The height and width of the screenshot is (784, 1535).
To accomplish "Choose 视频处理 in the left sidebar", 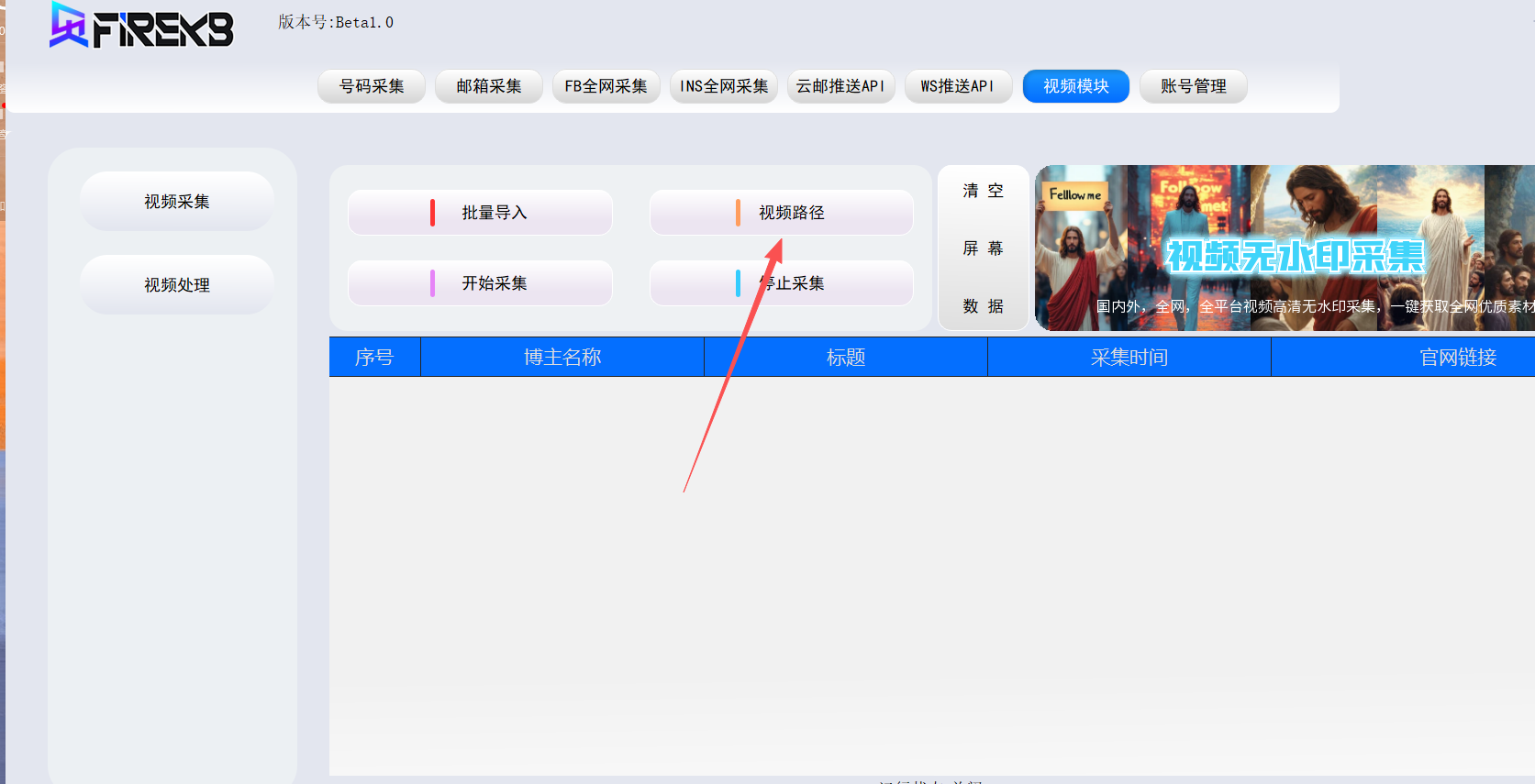I will tap(176, 285).
